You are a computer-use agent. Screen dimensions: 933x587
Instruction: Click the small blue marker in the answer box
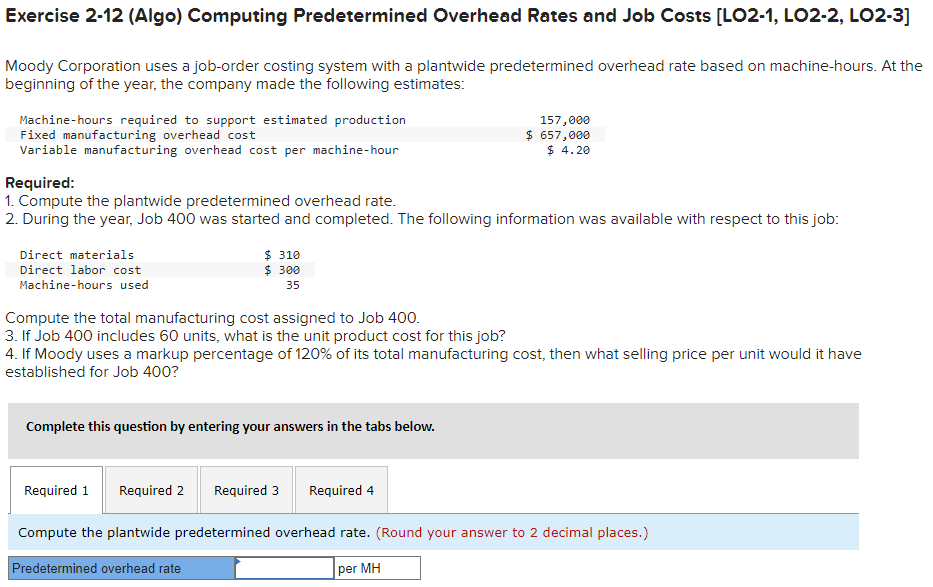(x=239, y=563)
